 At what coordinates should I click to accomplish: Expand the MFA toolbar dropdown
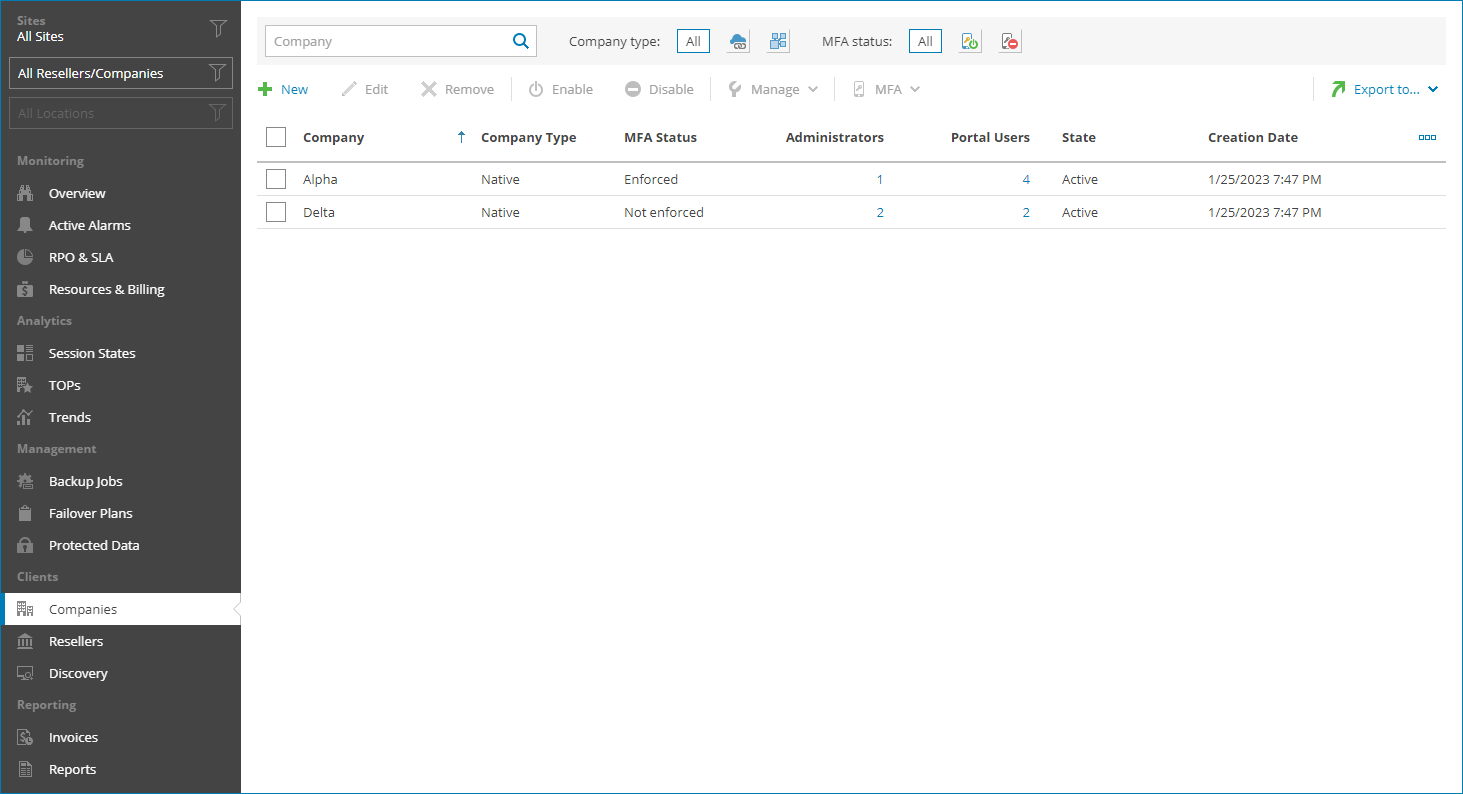point(886,89)
